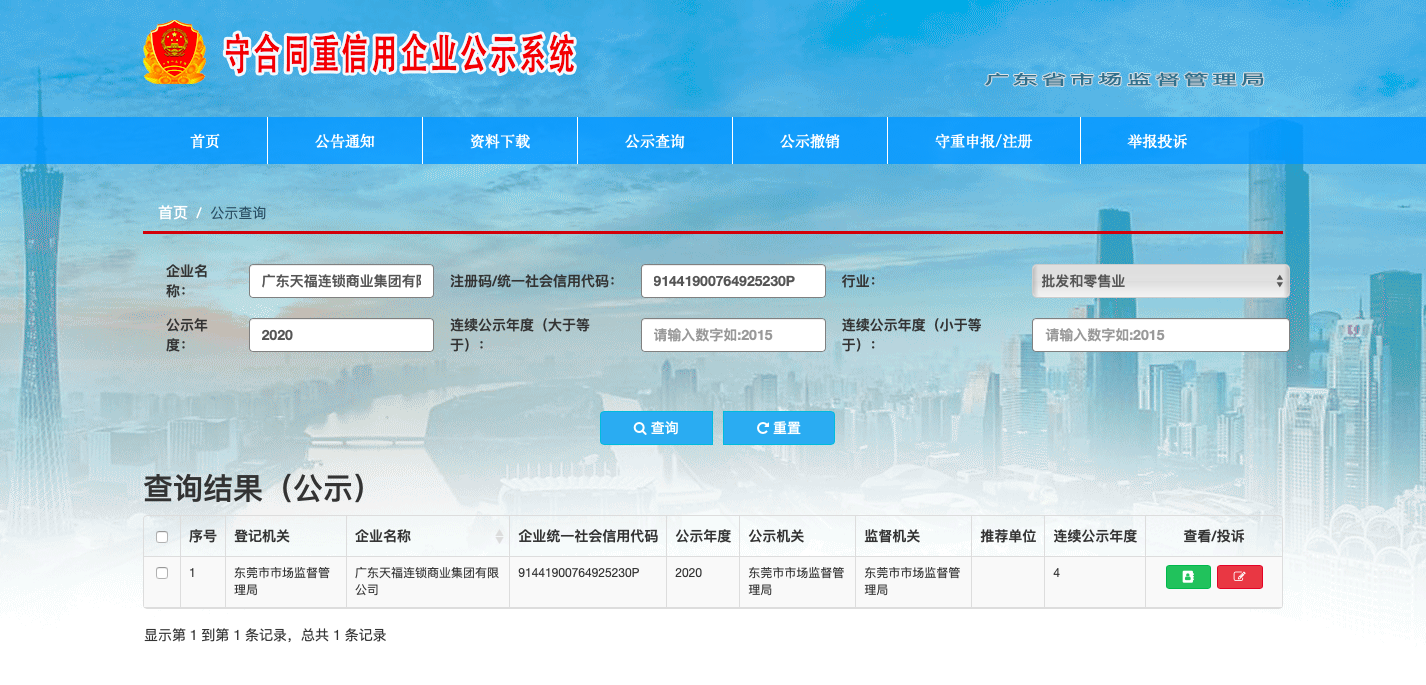Select the 公示查询 navigation tab

point(655,141)
